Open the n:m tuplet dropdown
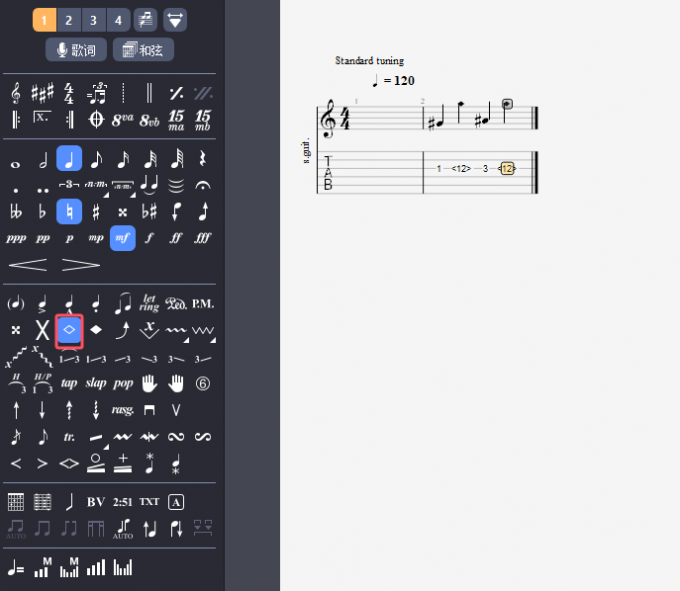680x591 pixels. tap(97, 185)
